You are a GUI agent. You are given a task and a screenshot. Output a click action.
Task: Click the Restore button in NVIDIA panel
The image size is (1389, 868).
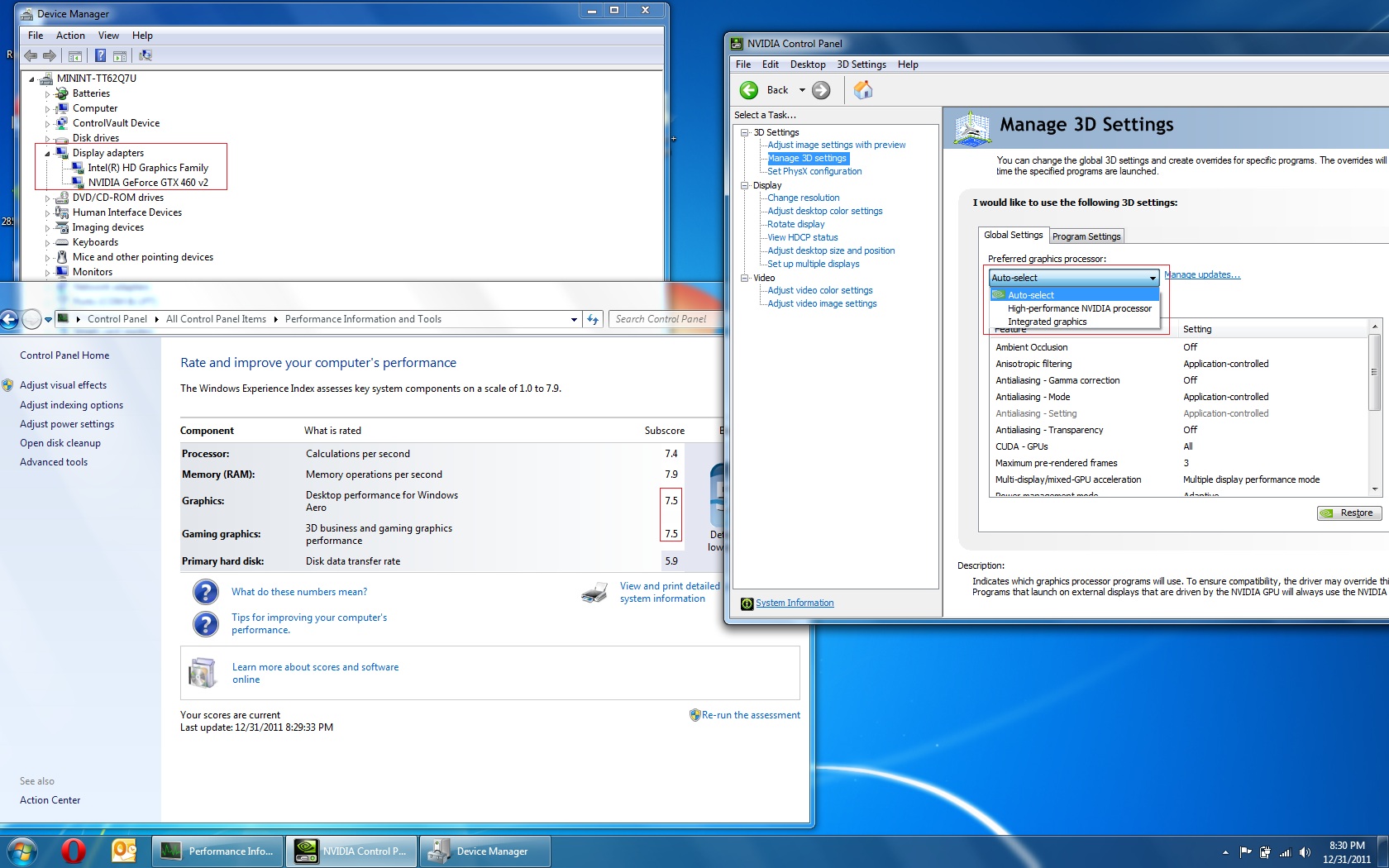click(1349, 513)
